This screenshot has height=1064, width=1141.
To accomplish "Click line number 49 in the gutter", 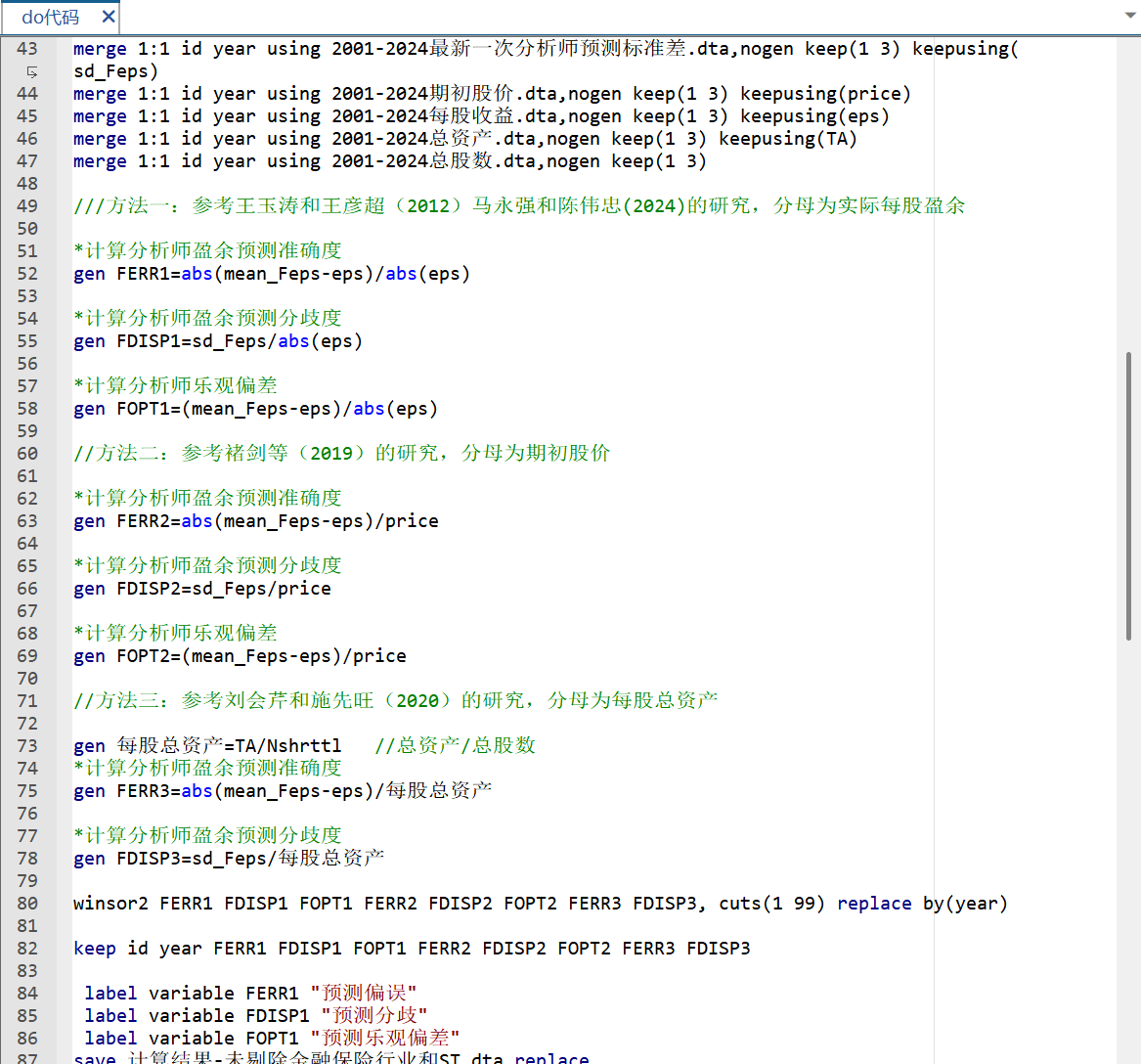I will tap(27, 206).
